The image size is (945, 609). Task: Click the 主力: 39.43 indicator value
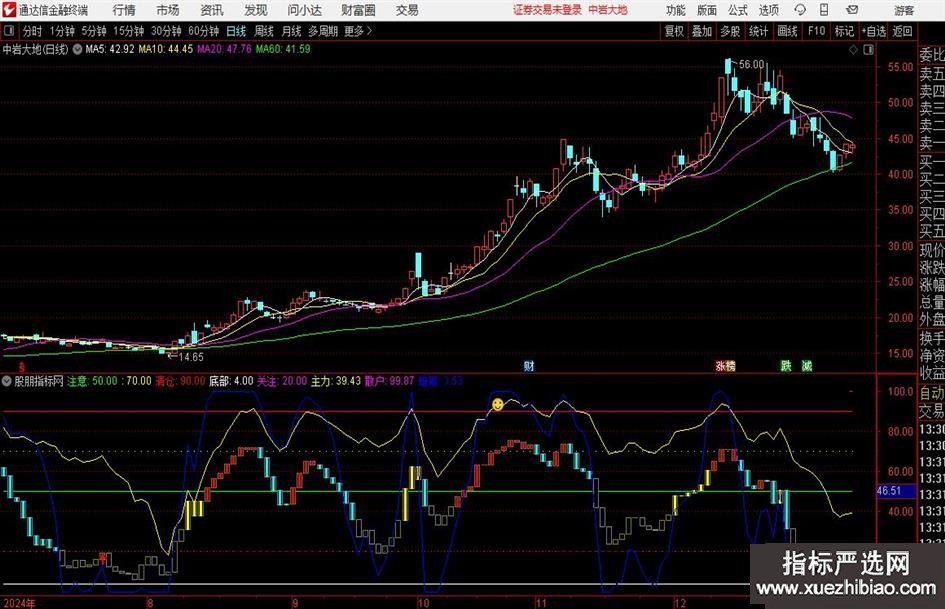click(x=336, y=381)
